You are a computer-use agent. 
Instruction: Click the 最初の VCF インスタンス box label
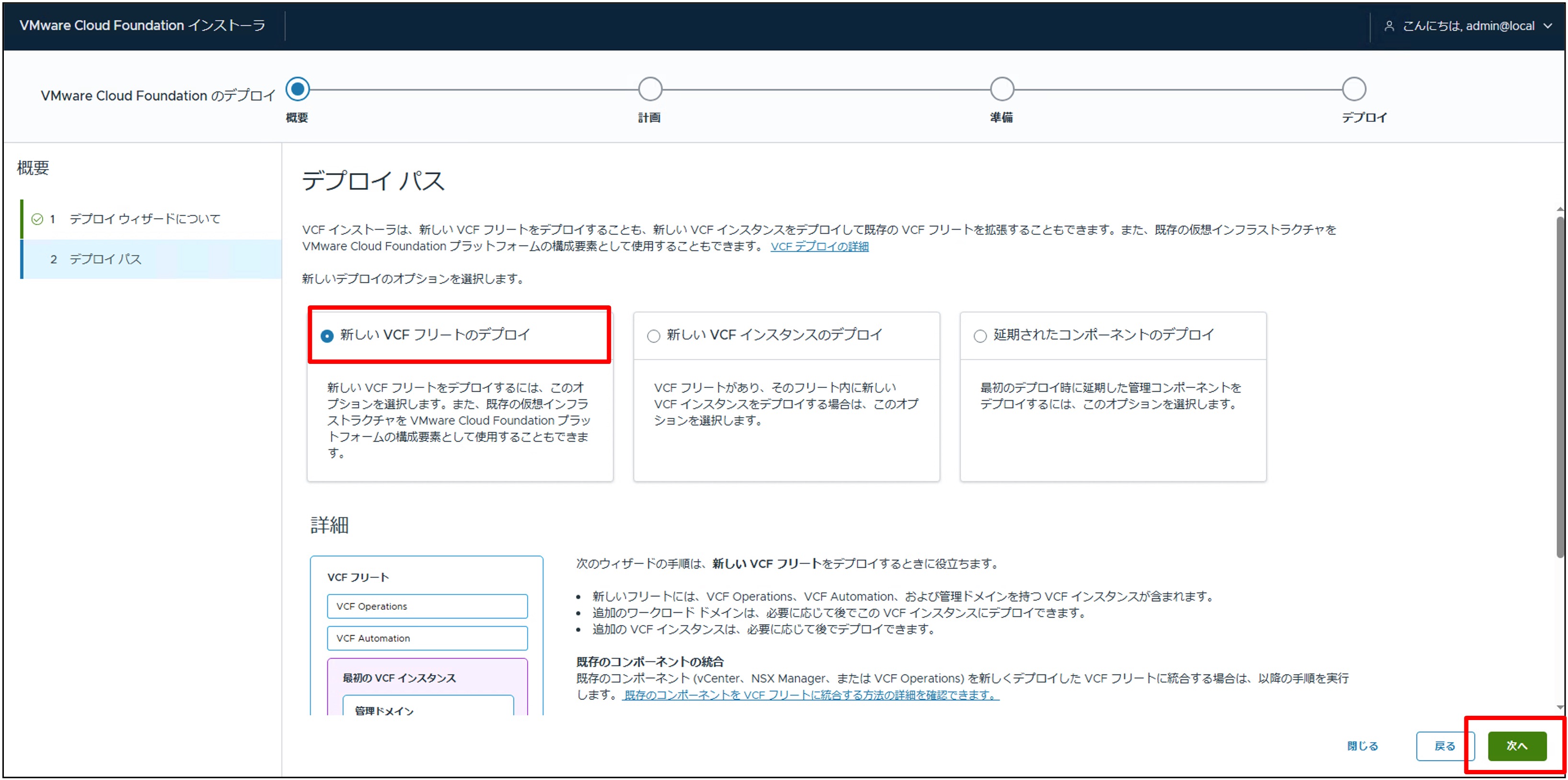[x=399, y=678]
